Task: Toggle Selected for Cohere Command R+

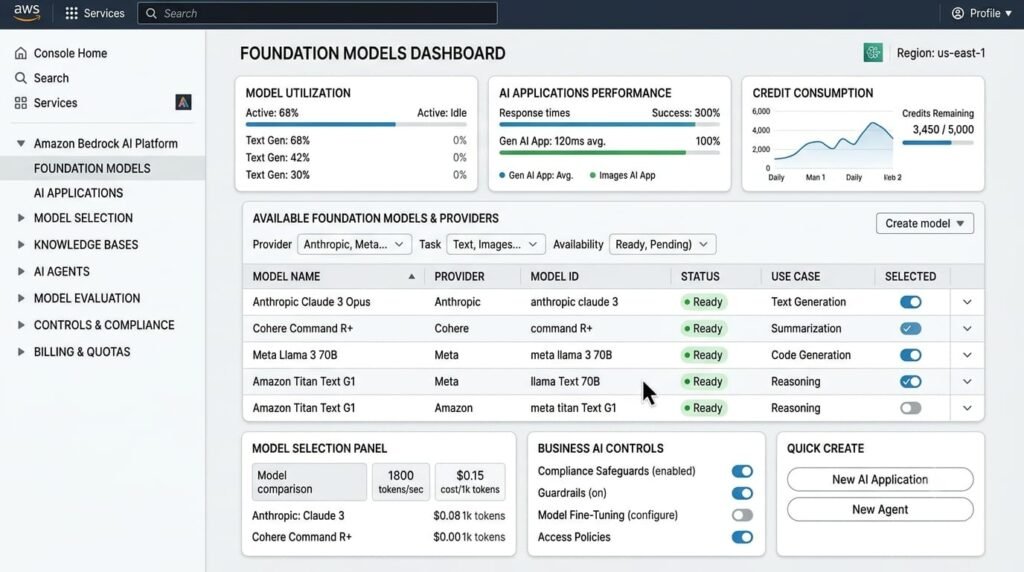Action: click(910, 328)
